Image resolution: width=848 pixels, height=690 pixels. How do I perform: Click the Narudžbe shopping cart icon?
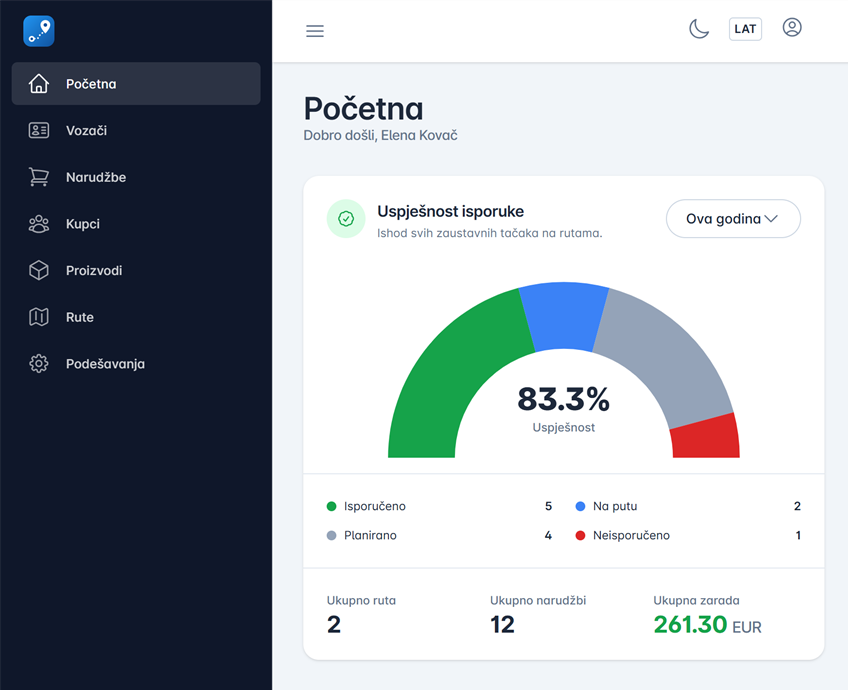(38, 177)
